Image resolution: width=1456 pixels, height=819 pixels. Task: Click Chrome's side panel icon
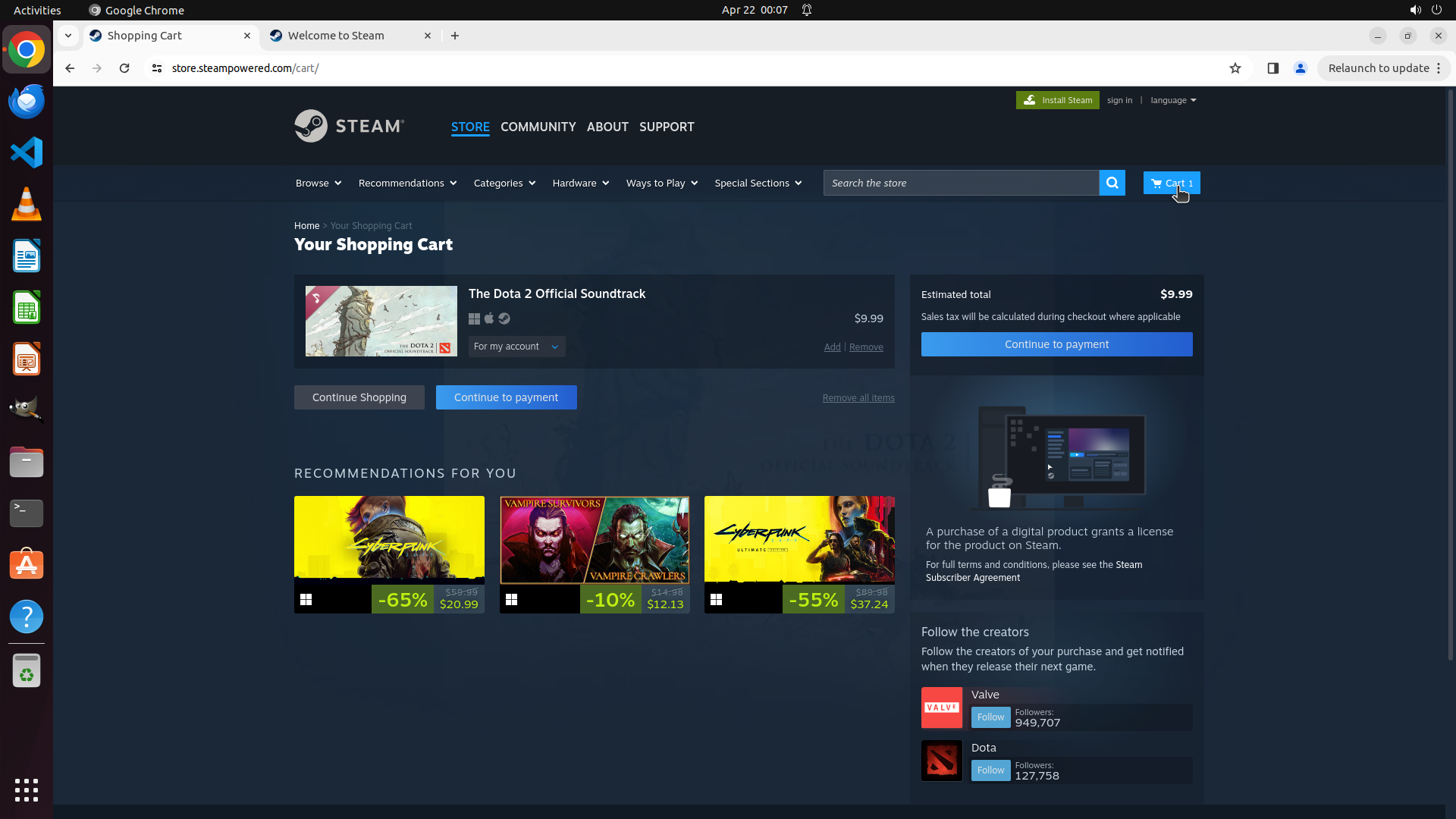pyautogui.click(x=1272, y=68)
